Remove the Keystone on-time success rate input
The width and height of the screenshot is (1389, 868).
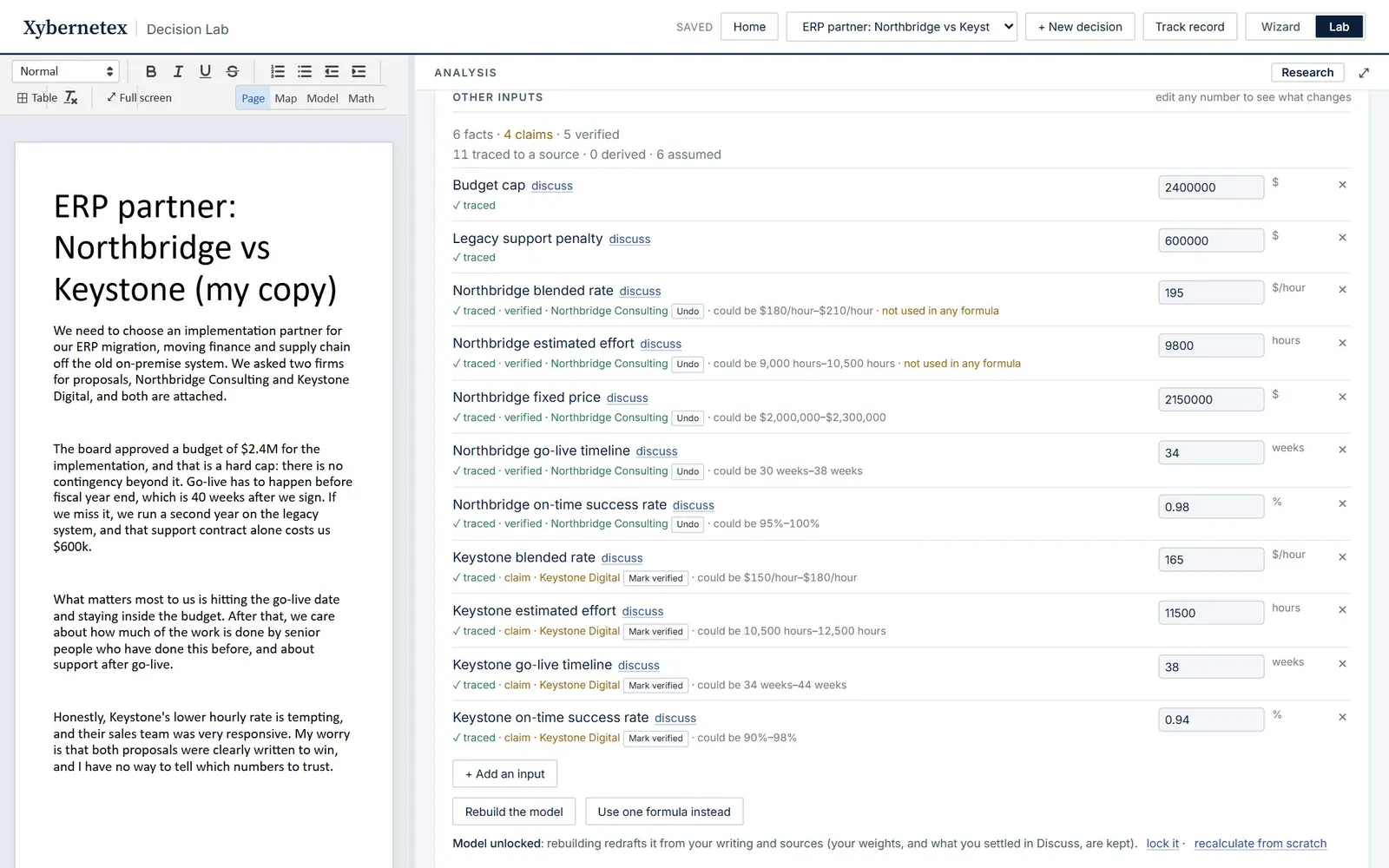pos(1342,717)
